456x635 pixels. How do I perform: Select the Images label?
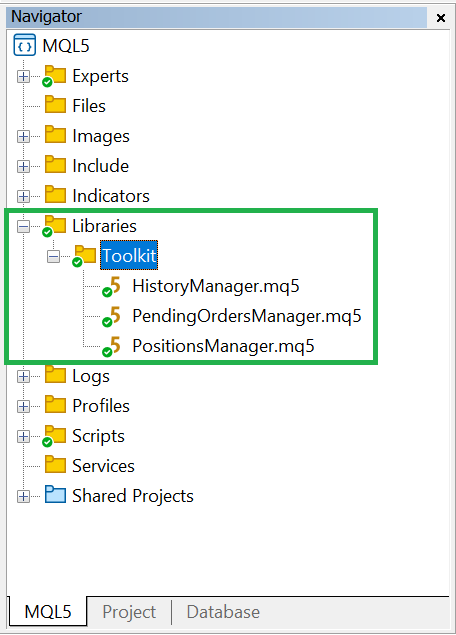[101, 136]
